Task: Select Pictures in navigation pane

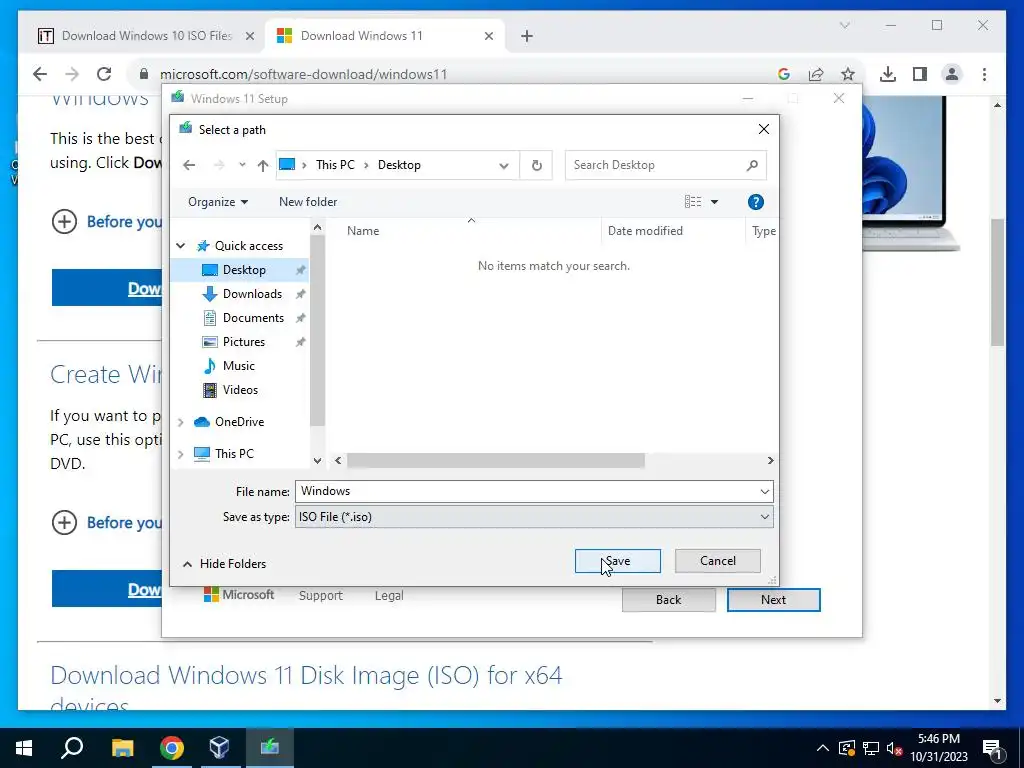Action: pos(244,342)
